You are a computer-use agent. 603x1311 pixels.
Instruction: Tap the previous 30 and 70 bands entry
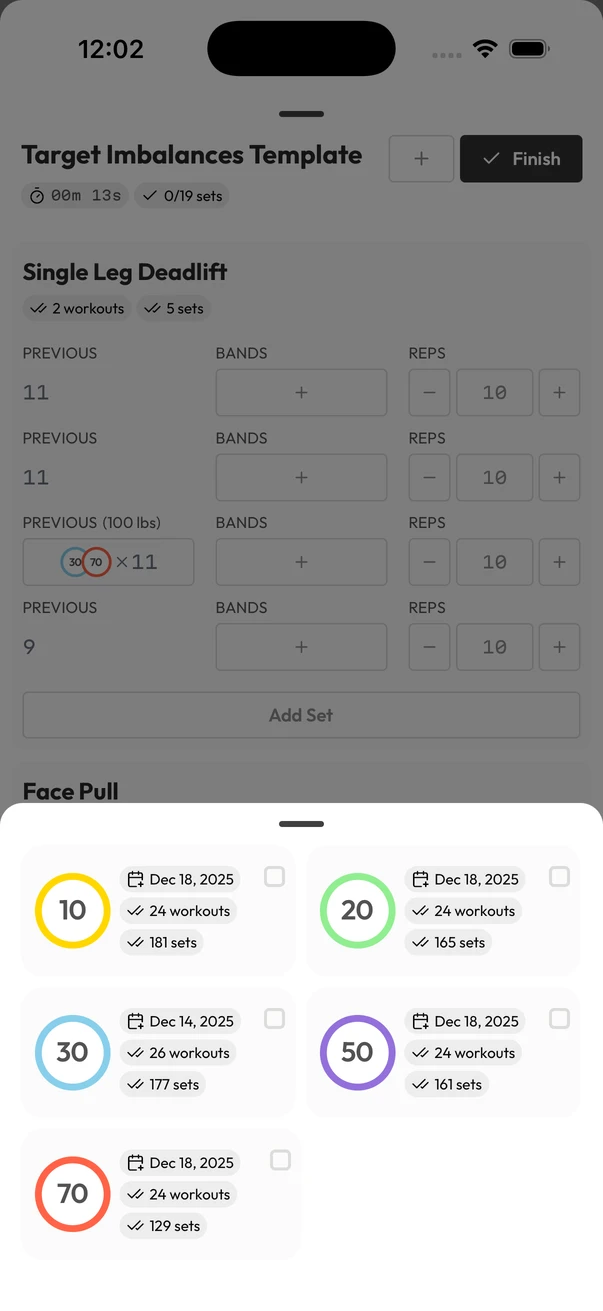[x=108, y=562]
